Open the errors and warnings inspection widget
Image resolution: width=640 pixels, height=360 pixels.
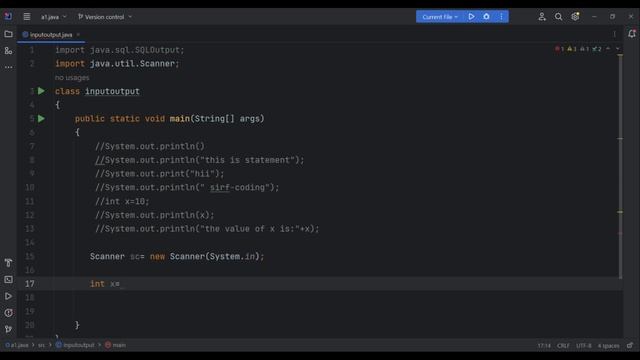578,49
